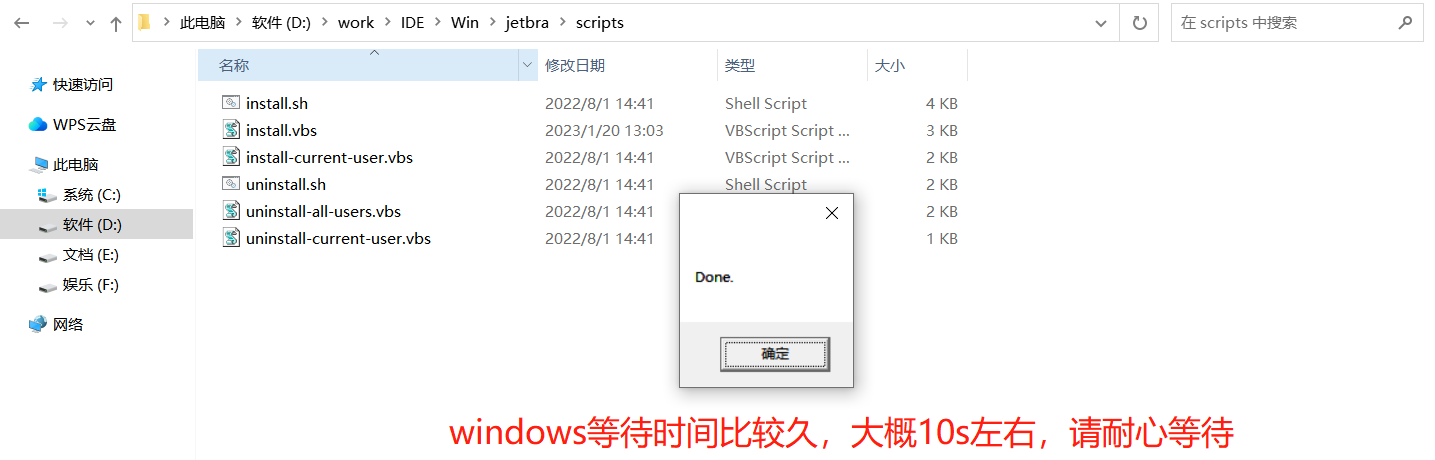The image size is (1435, 460).
Task: Go up one folder level arrow
Action: point(115,23)
